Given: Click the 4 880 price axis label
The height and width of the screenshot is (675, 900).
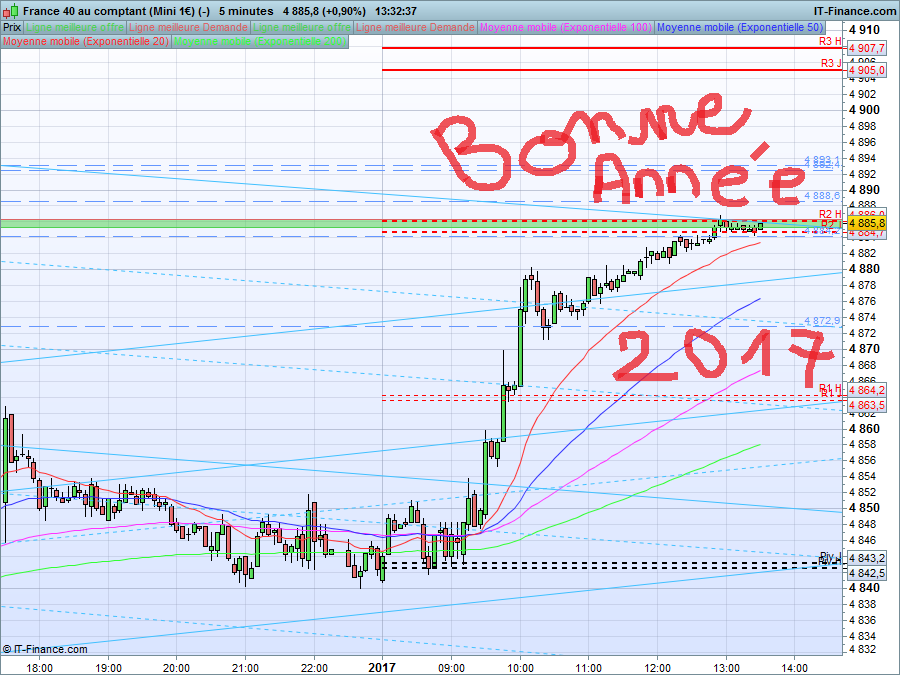Looking at the screenshot, I should pos(864,269).
